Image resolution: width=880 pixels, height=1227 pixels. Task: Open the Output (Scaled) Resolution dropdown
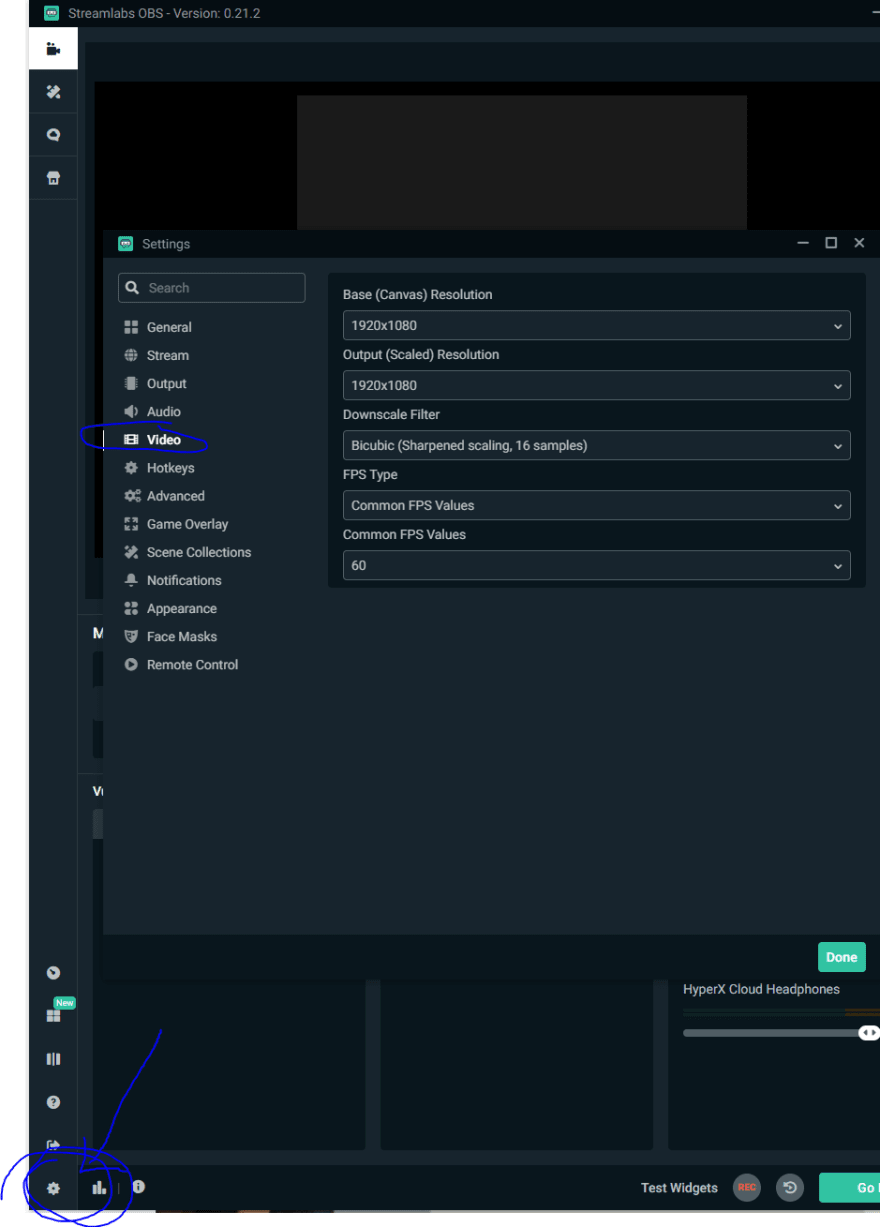[597, 385]
